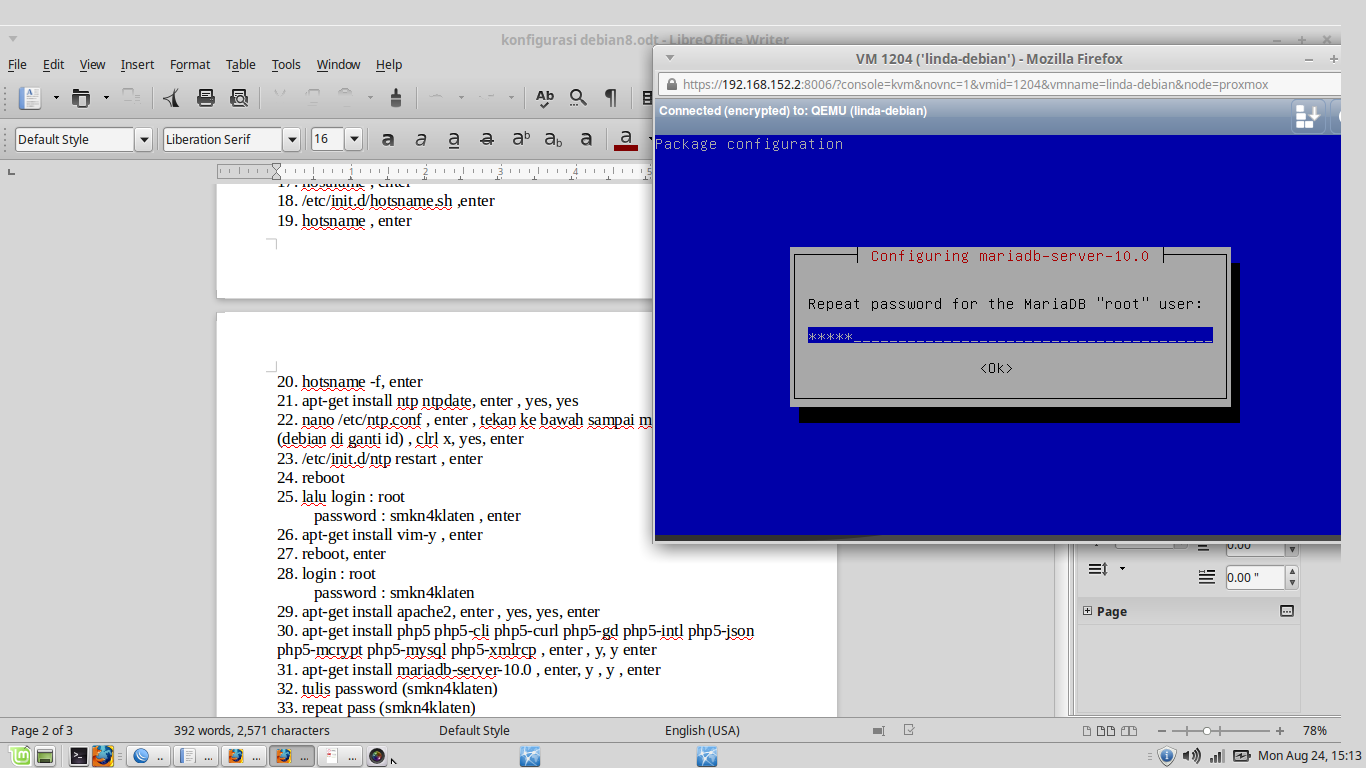Click the 78% zoom level
This screenshot has width=1366, height=768.
click(1314, 731)
